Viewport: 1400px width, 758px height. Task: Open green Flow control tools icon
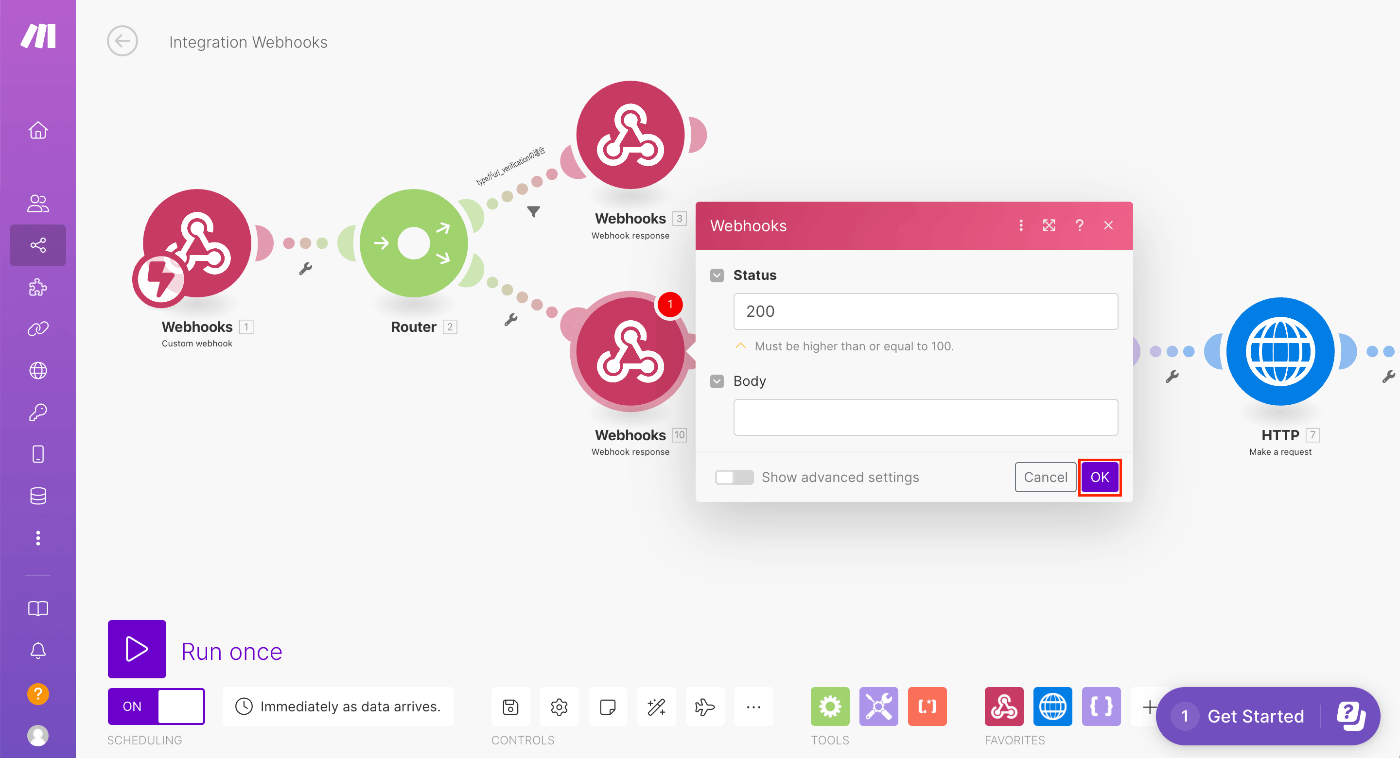(x=830, y=707)
